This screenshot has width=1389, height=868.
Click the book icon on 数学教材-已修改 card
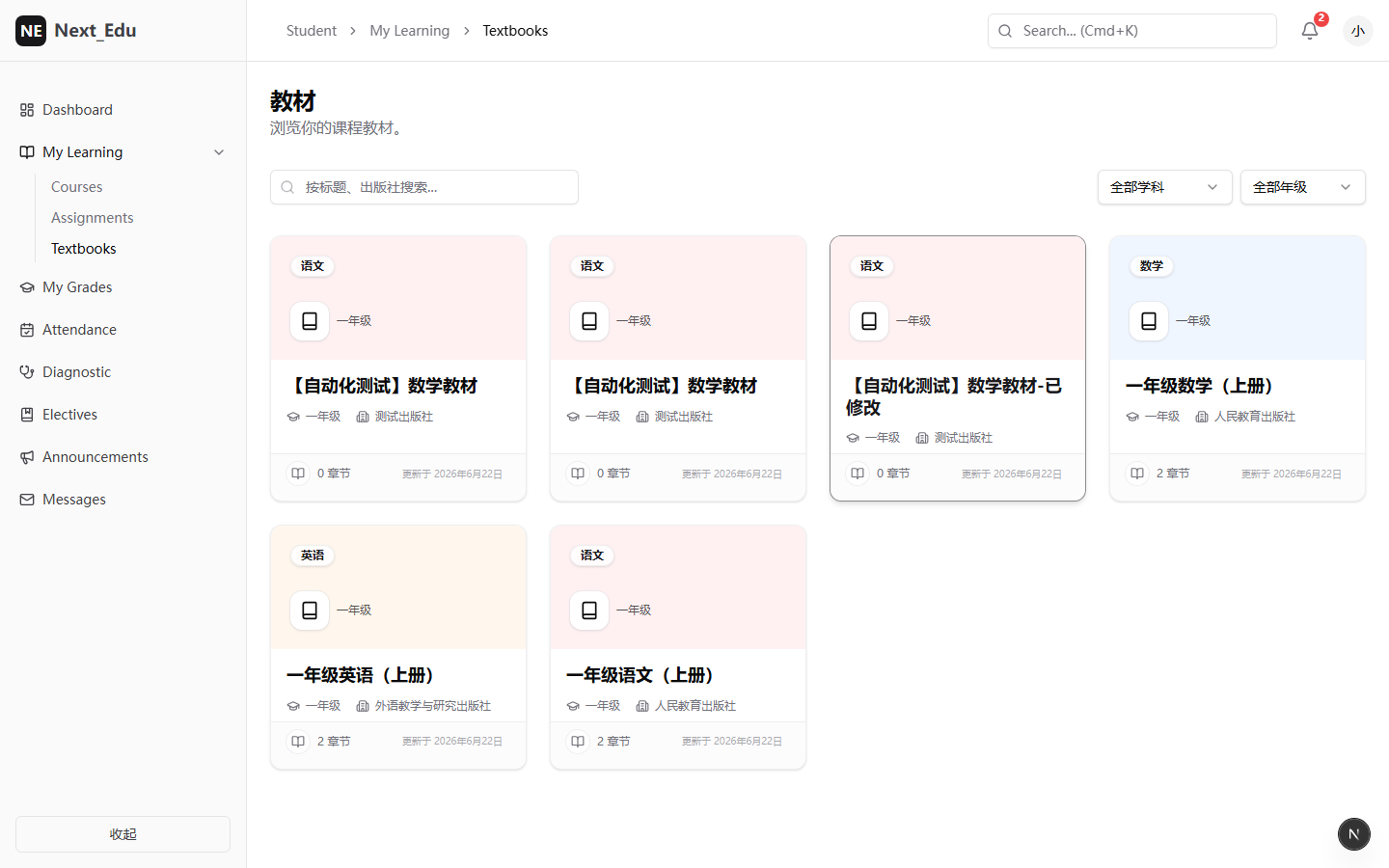pyautogui.click(x=869, y=321)
